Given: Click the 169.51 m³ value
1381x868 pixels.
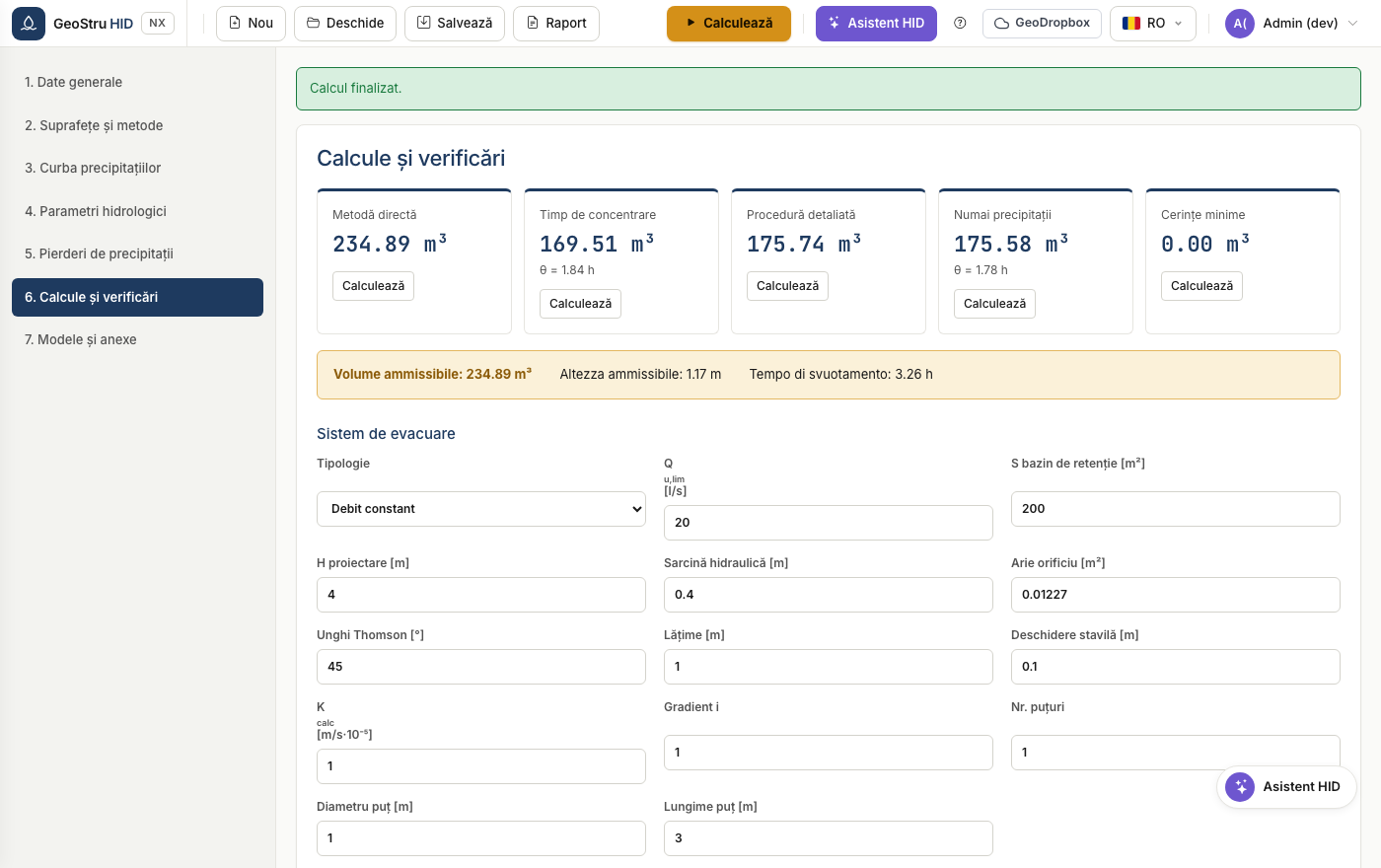Looking at the screenshot, I should click(x=597, y=244).
